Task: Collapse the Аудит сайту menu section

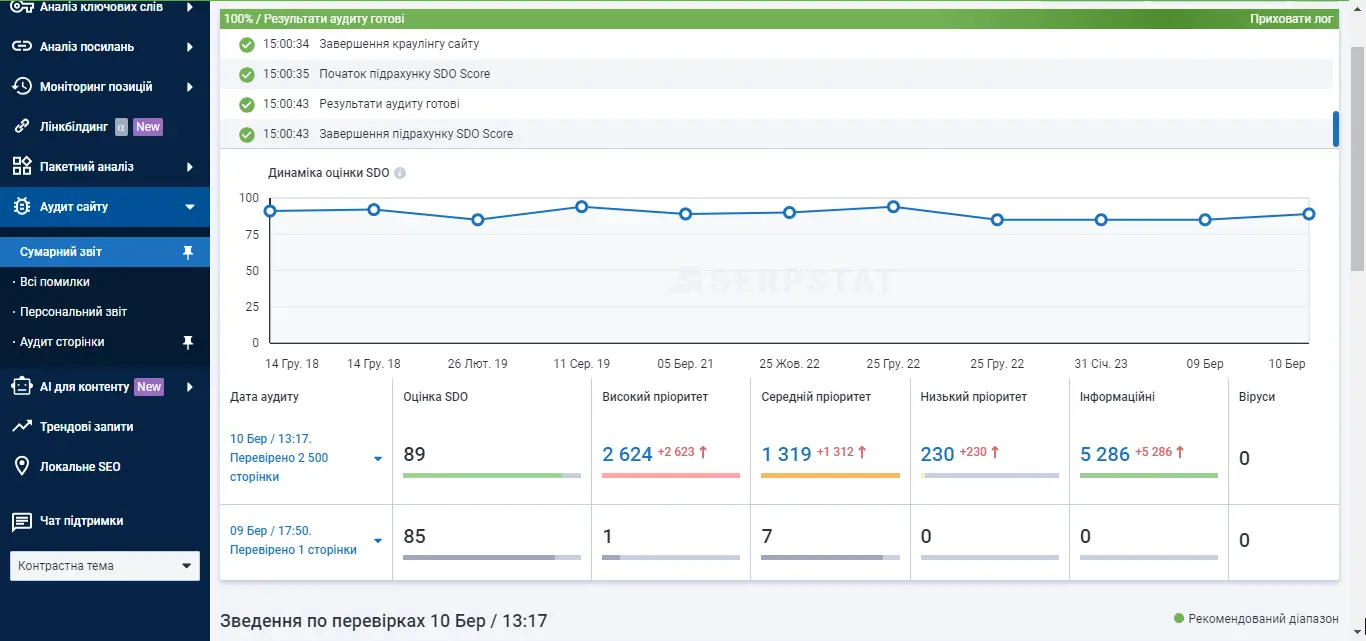Action: click(189, 207)
